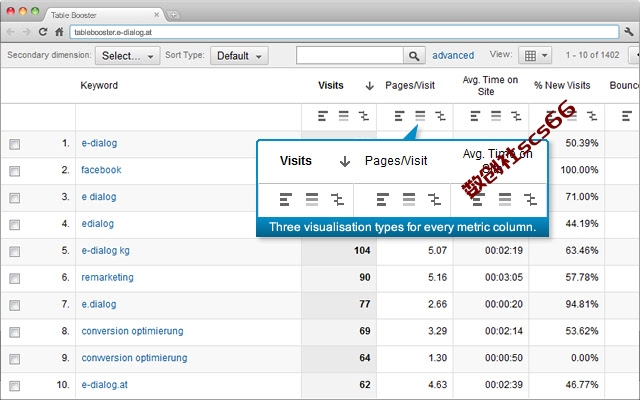Image resolution: width=640 pixels, height=400 pixels.
Task: Open keyword link edialog
Action: coord(98,224)
